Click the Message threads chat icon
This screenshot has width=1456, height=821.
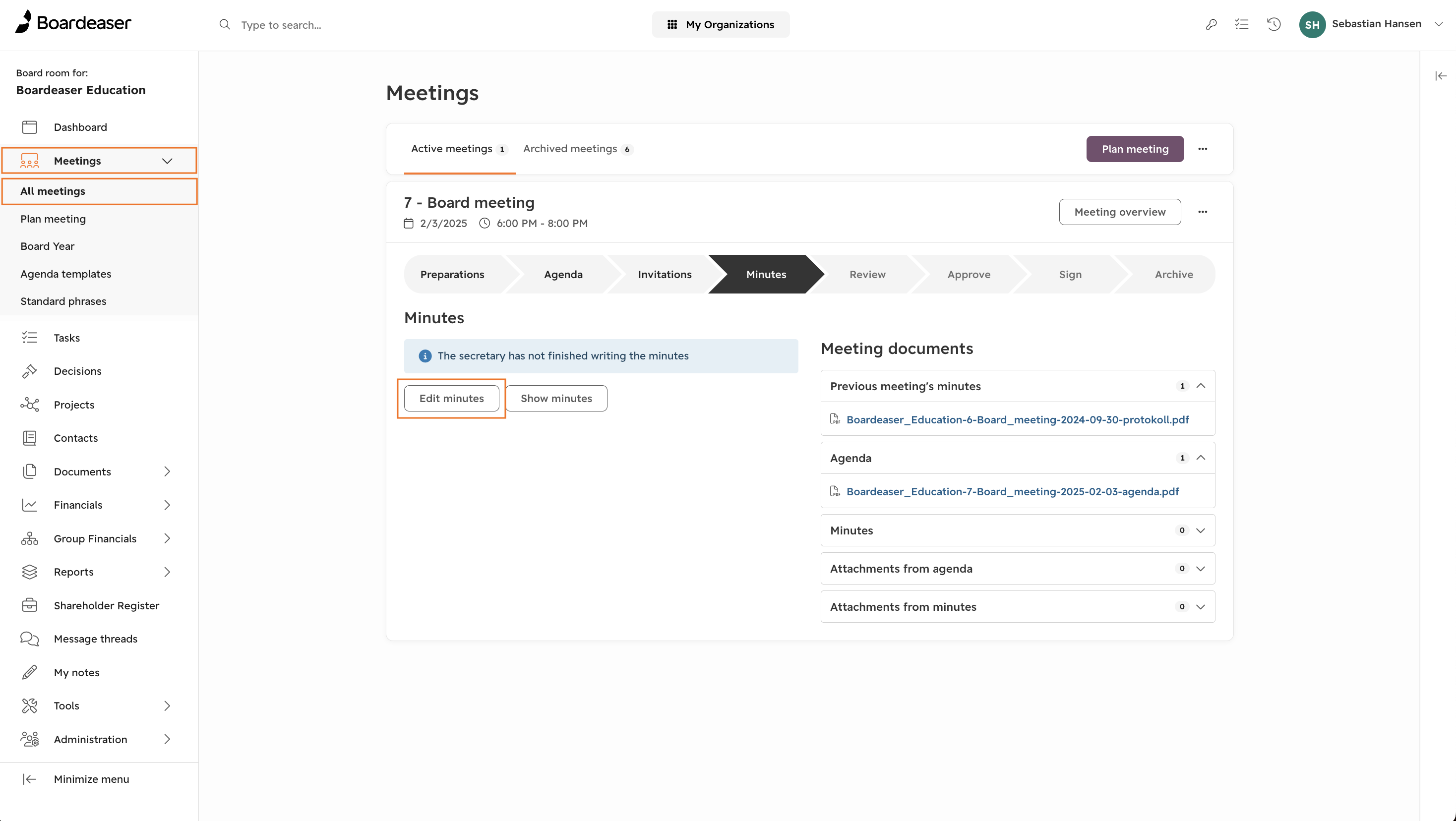pyautogui.click(x=29, y=639)
